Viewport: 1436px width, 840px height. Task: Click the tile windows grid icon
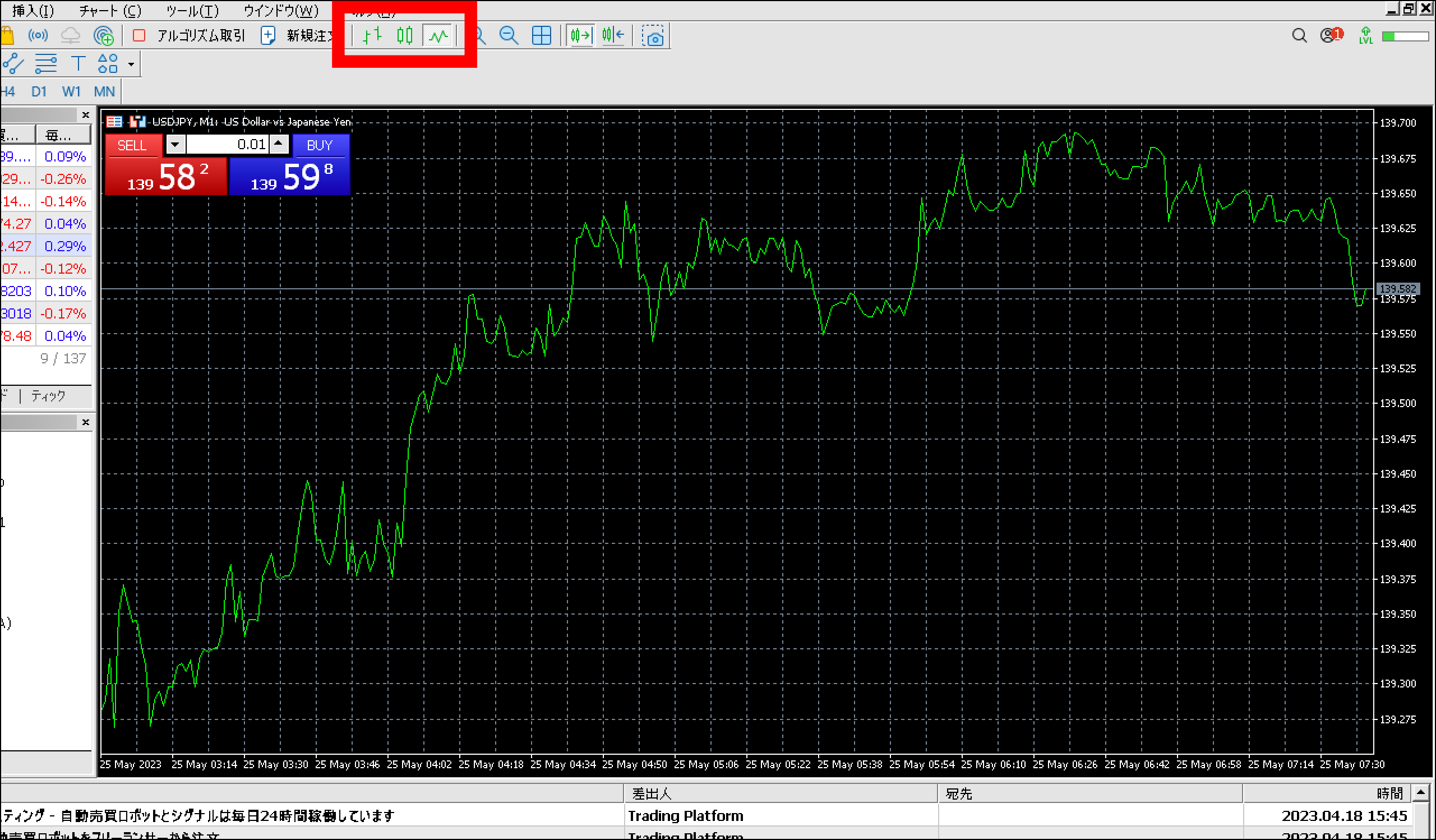(x=541, y=36)
